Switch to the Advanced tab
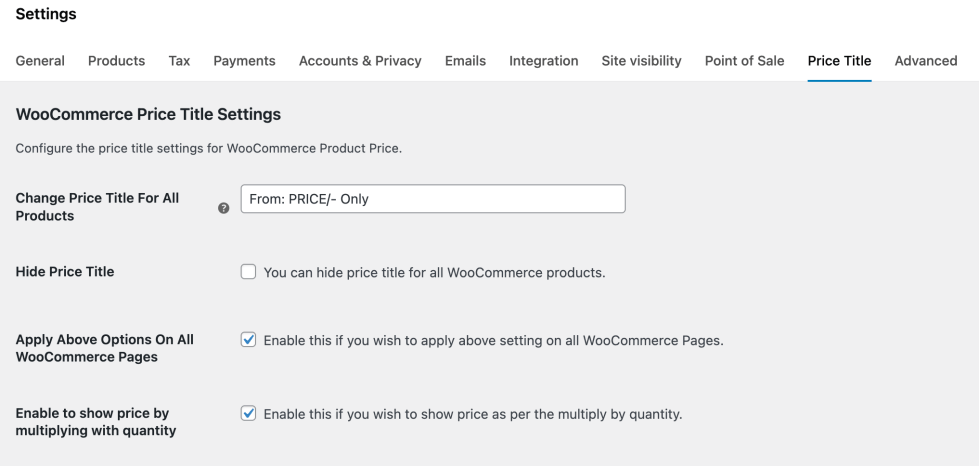This screenshot has height=466, width=979. (x=926, y=61)
